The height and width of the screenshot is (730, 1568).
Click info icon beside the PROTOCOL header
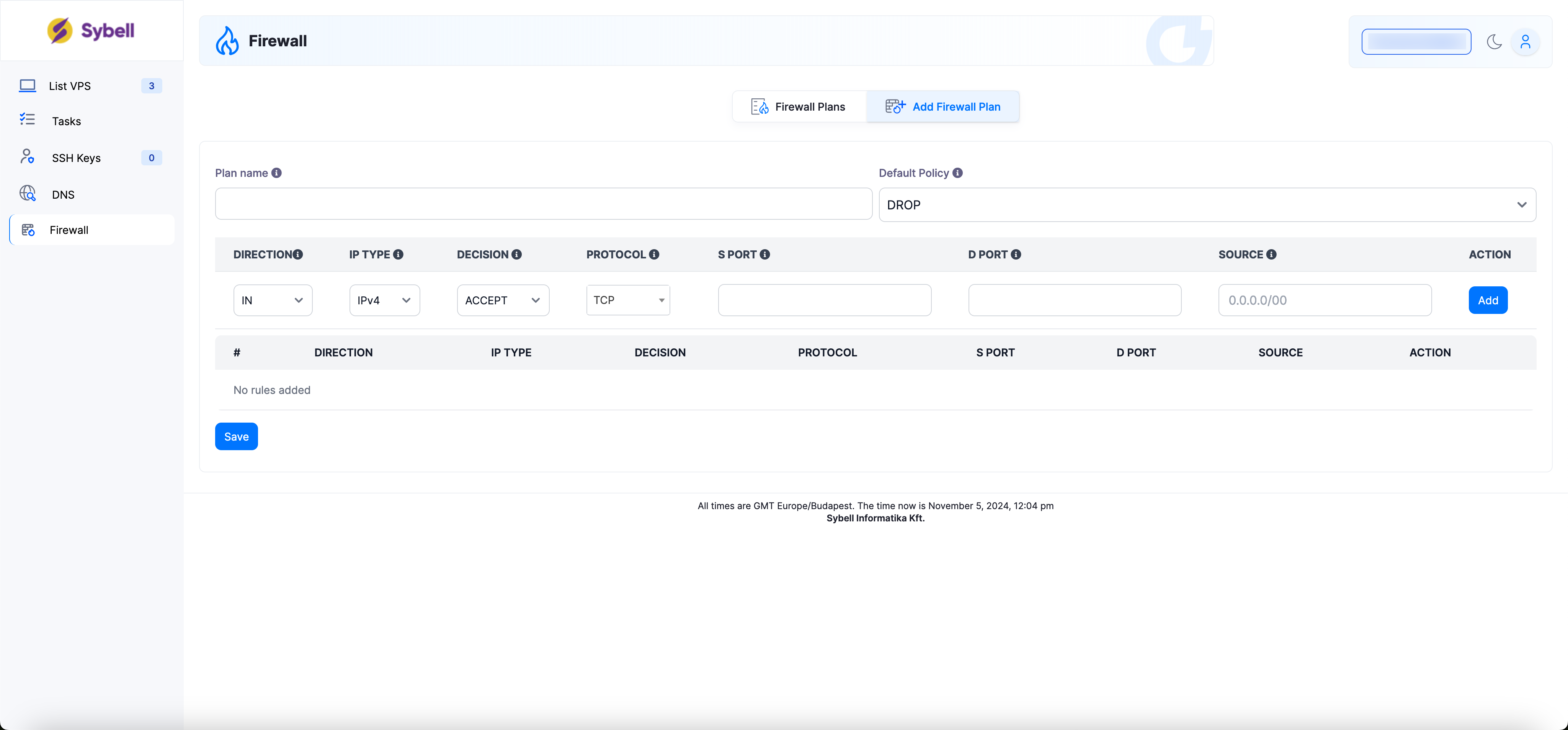pos(654,255)
